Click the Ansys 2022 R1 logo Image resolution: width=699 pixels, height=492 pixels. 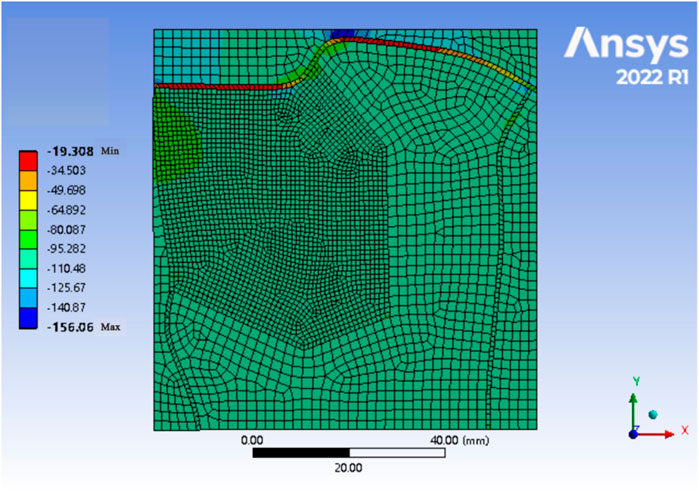click(627, 56)
